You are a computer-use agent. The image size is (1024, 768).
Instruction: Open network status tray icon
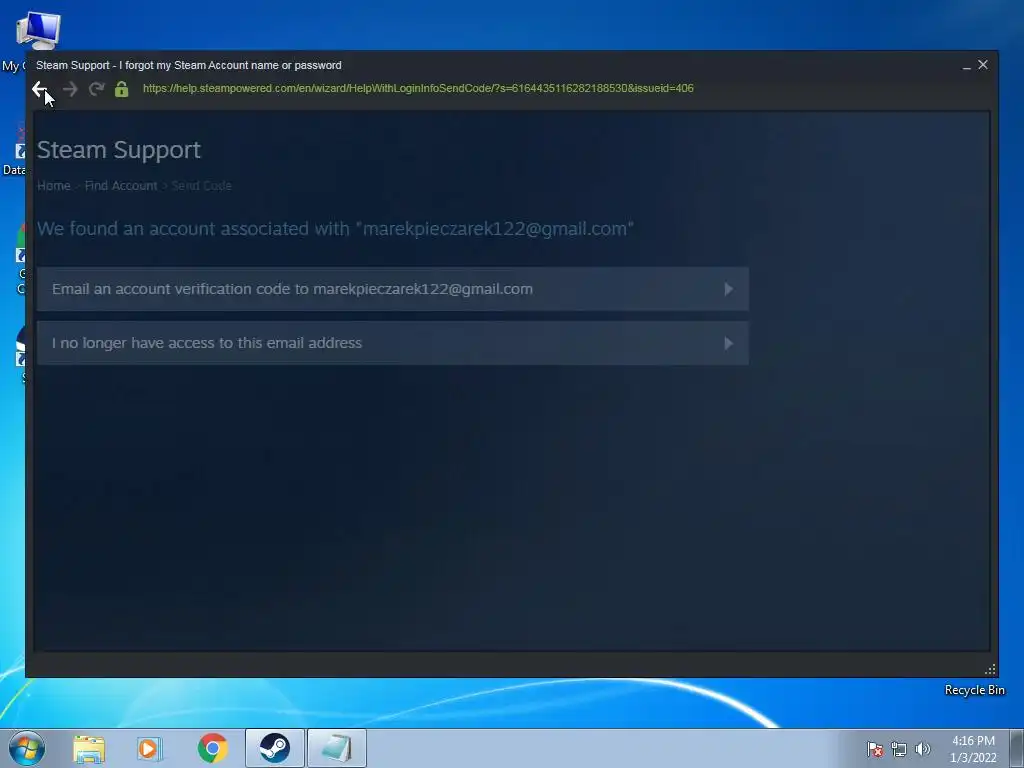[x=899, y=749]
